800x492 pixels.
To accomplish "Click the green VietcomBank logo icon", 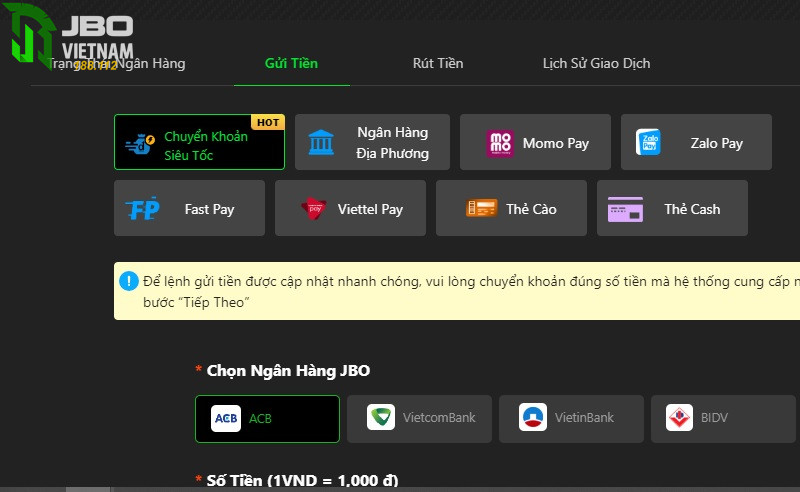I will 381,417.
